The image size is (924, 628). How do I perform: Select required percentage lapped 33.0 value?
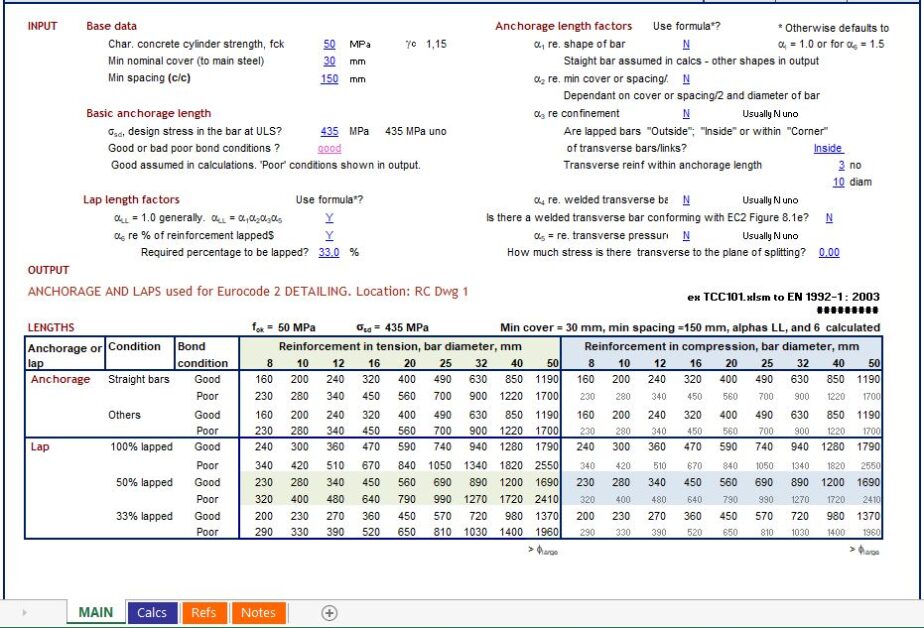pyautogui.click(x=329, y=252)
